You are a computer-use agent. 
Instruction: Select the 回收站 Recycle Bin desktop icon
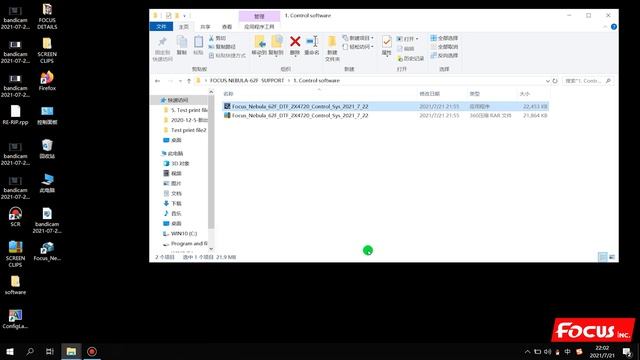point(47,149)
